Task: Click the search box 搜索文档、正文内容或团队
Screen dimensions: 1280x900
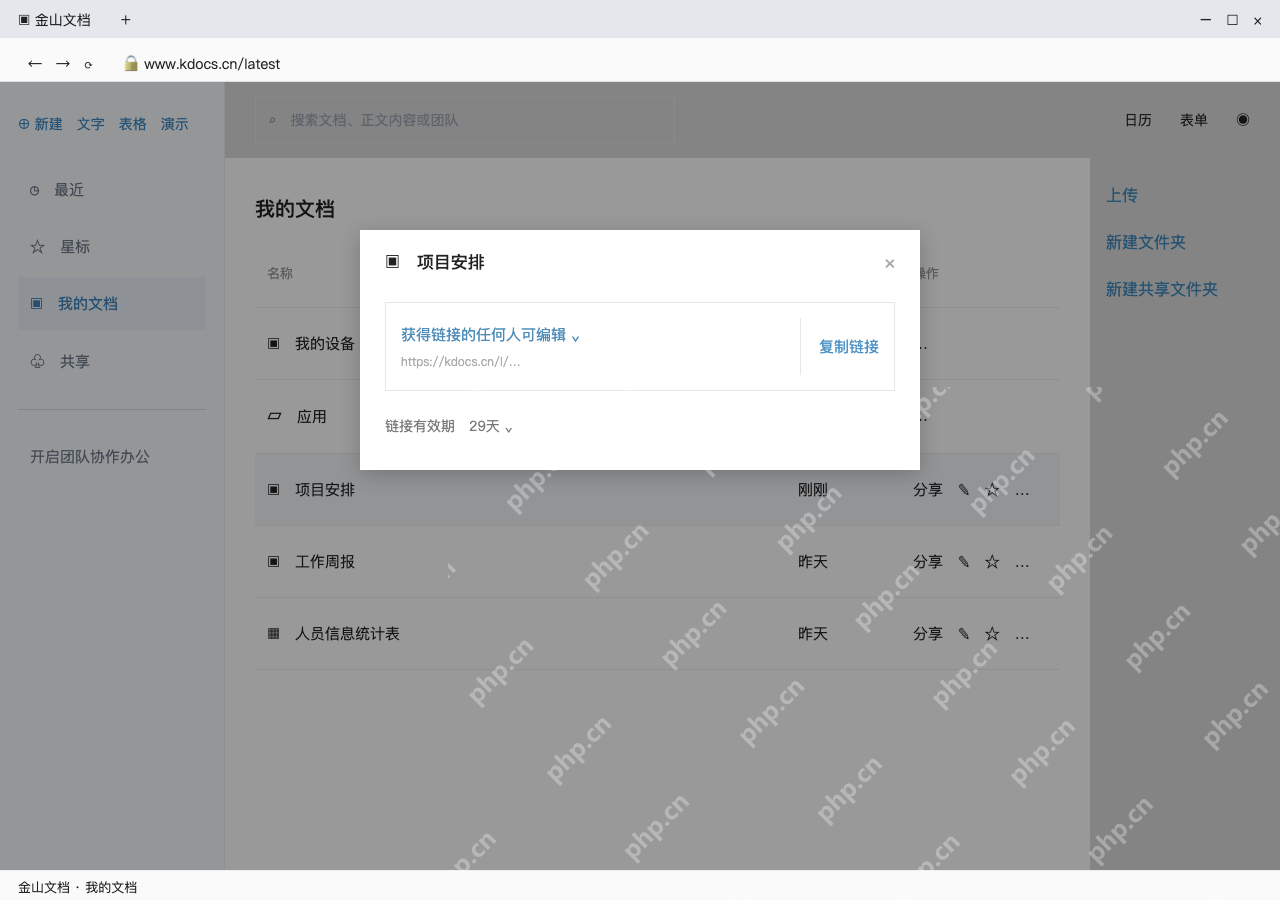Action: click(x=465, y=120)
